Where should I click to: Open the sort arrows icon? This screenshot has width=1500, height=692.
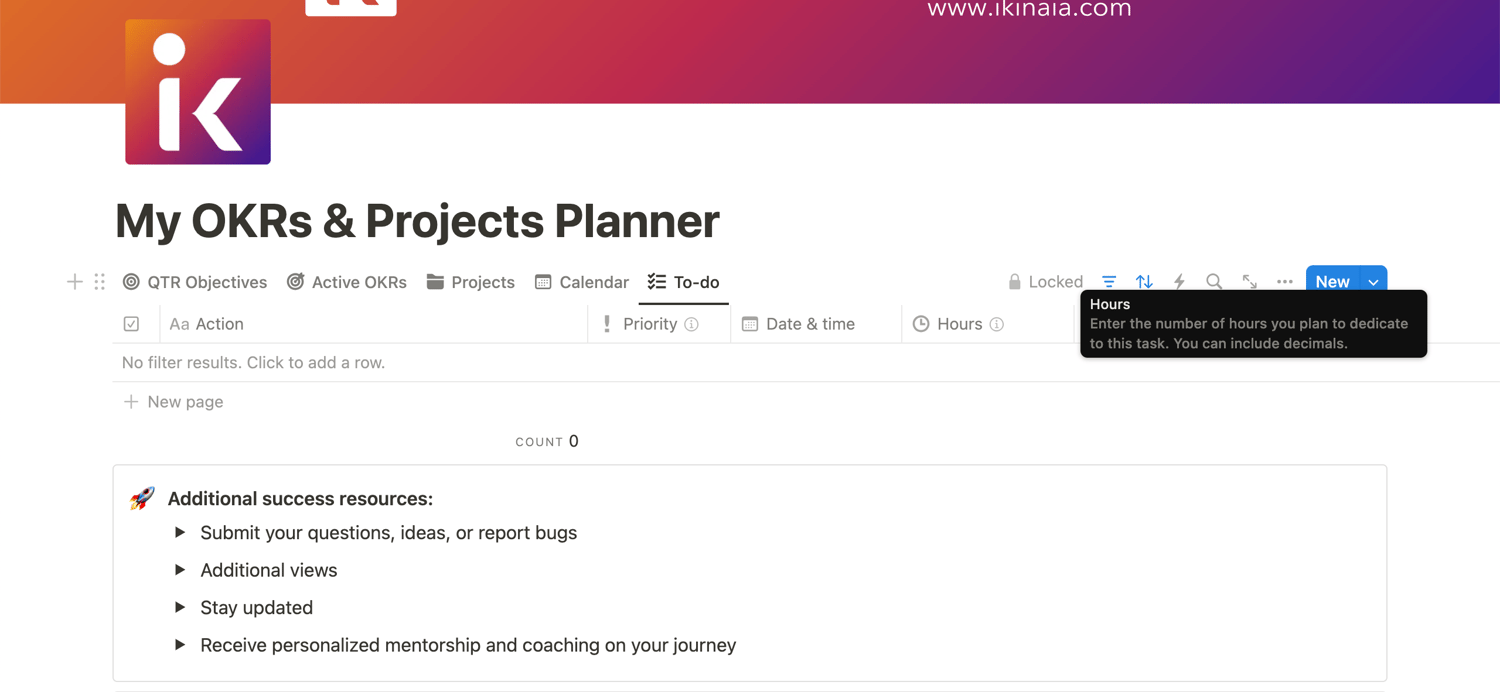click(1144, 282)
